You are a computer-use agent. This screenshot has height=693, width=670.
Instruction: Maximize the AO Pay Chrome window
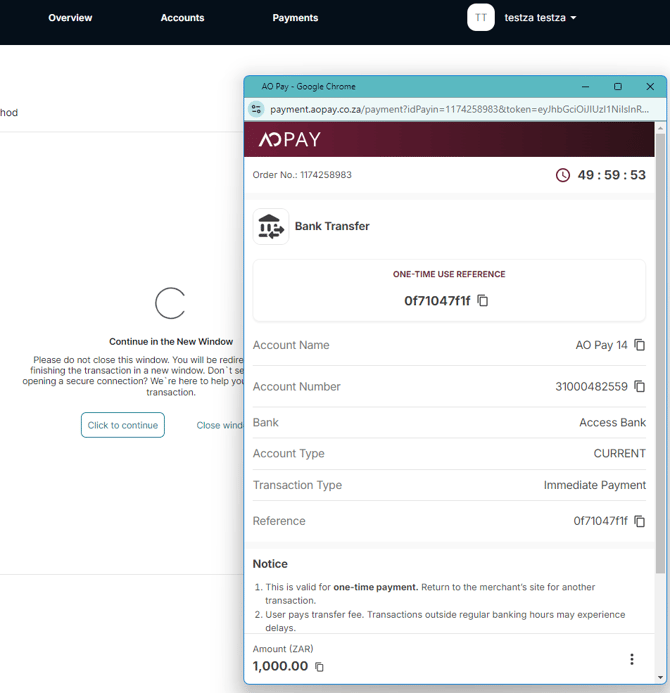coord(618,87)
